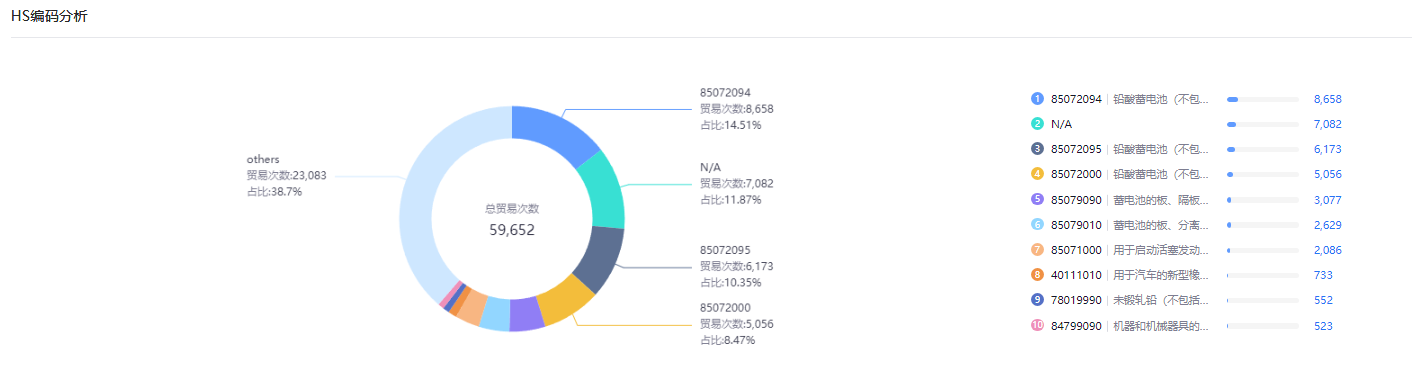The width and height of the screenshot is (1412, 375).
Task: Select the light blue 85079010 donut segment
Action: click(x=495, y=315)
